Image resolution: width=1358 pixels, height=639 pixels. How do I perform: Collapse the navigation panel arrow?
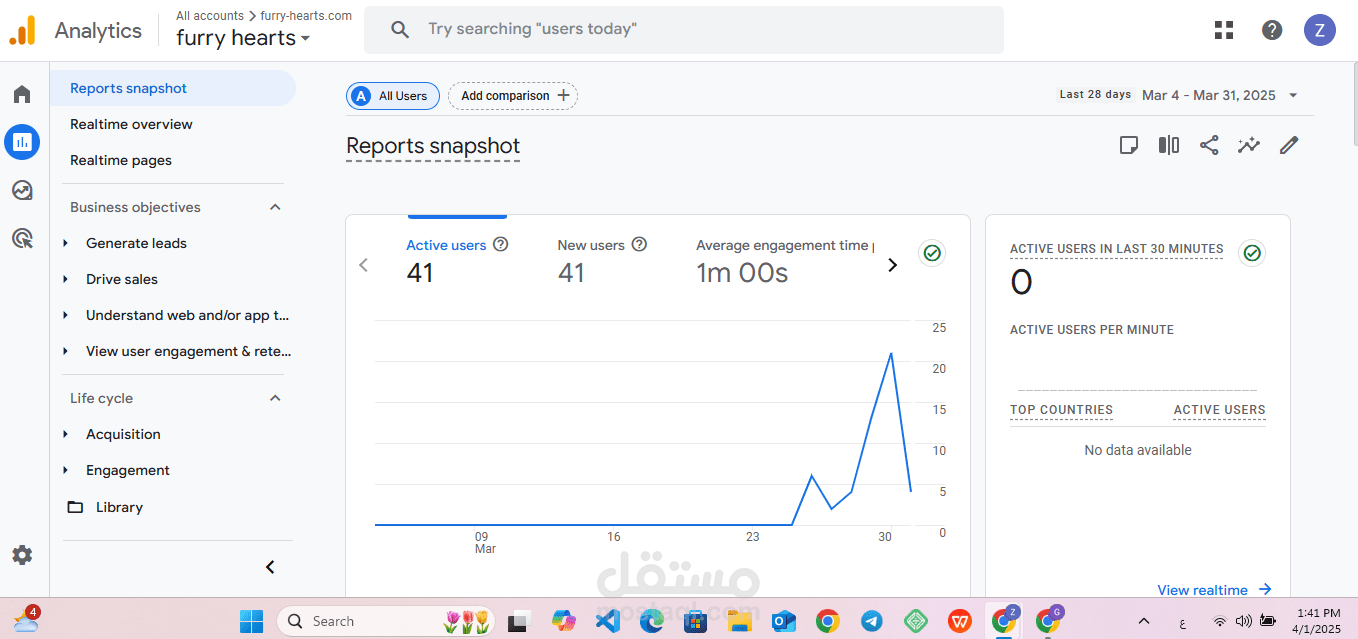pyautogui.click(x=270, y=567)
